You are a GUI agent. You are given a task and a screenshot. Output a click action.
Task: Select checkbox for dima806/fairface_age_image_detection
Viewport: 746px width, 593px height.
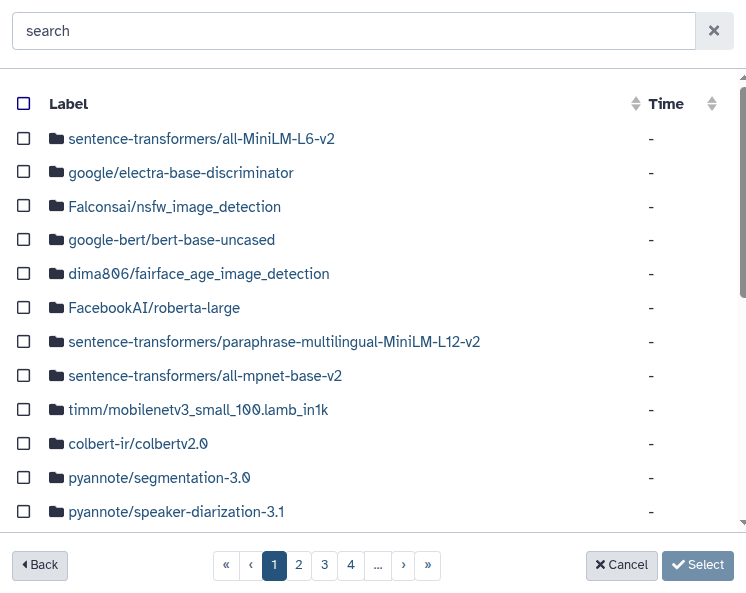coord(23,274)
